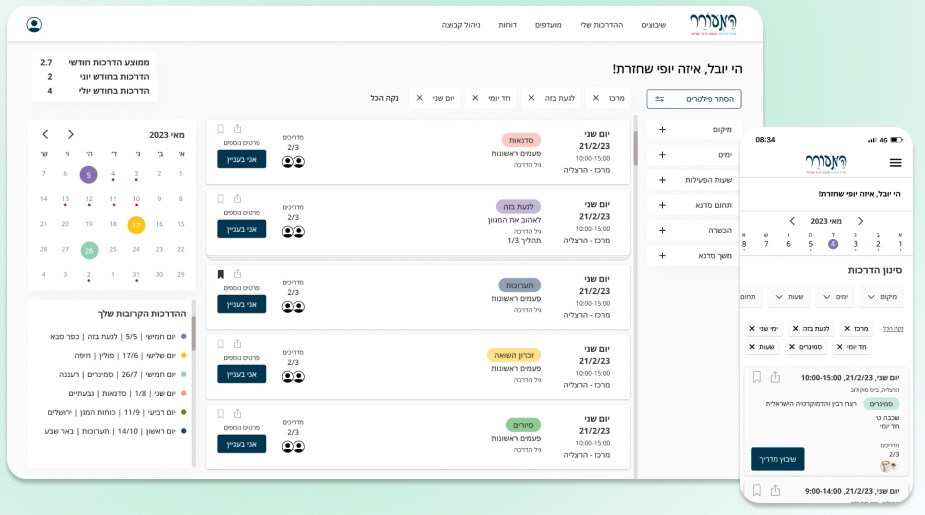Screen dimensions: 925x515
Task: Open upcoming training 'יום שלישי | 17/6' row
Action: coord(130,356)
